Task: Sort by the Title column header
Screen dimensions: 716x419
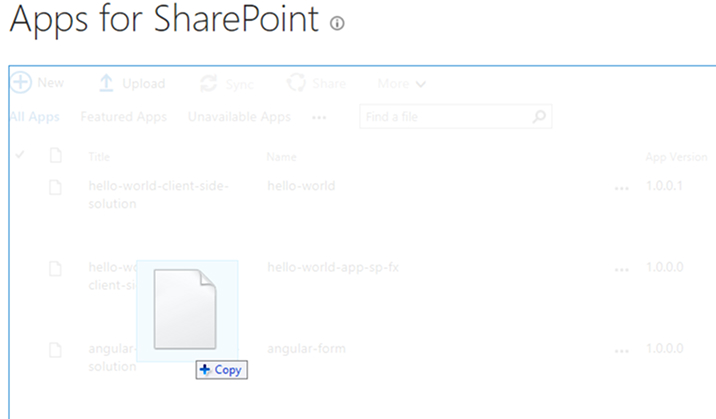Action: [99, 157]
